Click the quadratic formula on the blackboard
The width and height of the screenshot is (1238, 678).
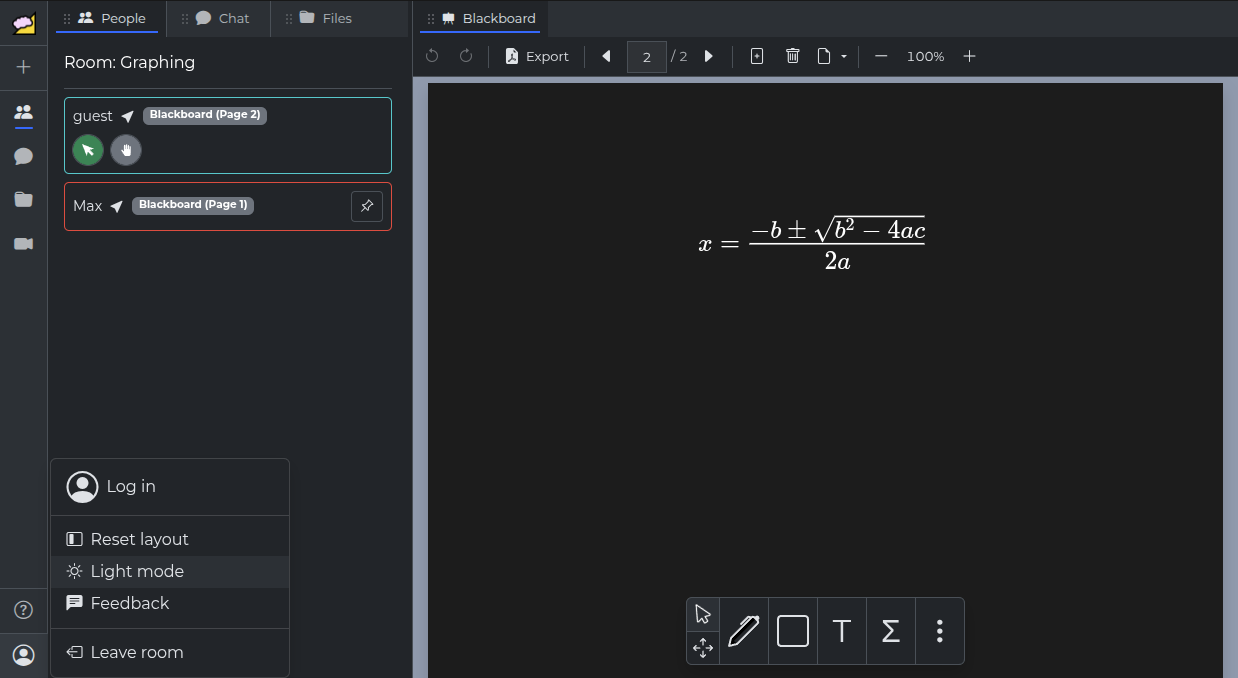point(812,244)
